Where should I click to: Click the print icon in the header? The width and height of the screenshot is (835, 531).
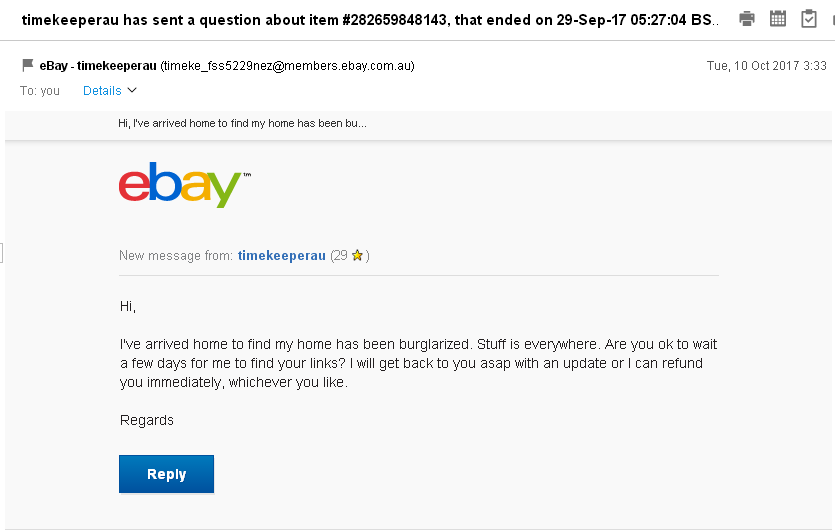pyautogui.click(x=747, y=18)
